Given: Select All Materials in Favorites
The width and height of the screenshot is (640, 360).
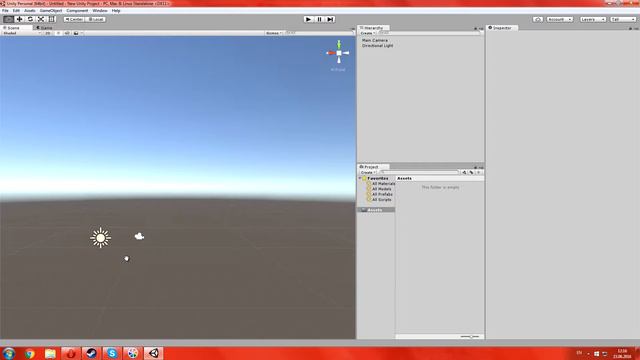Looking at the screenshot, I should click(x=380, y=184).
